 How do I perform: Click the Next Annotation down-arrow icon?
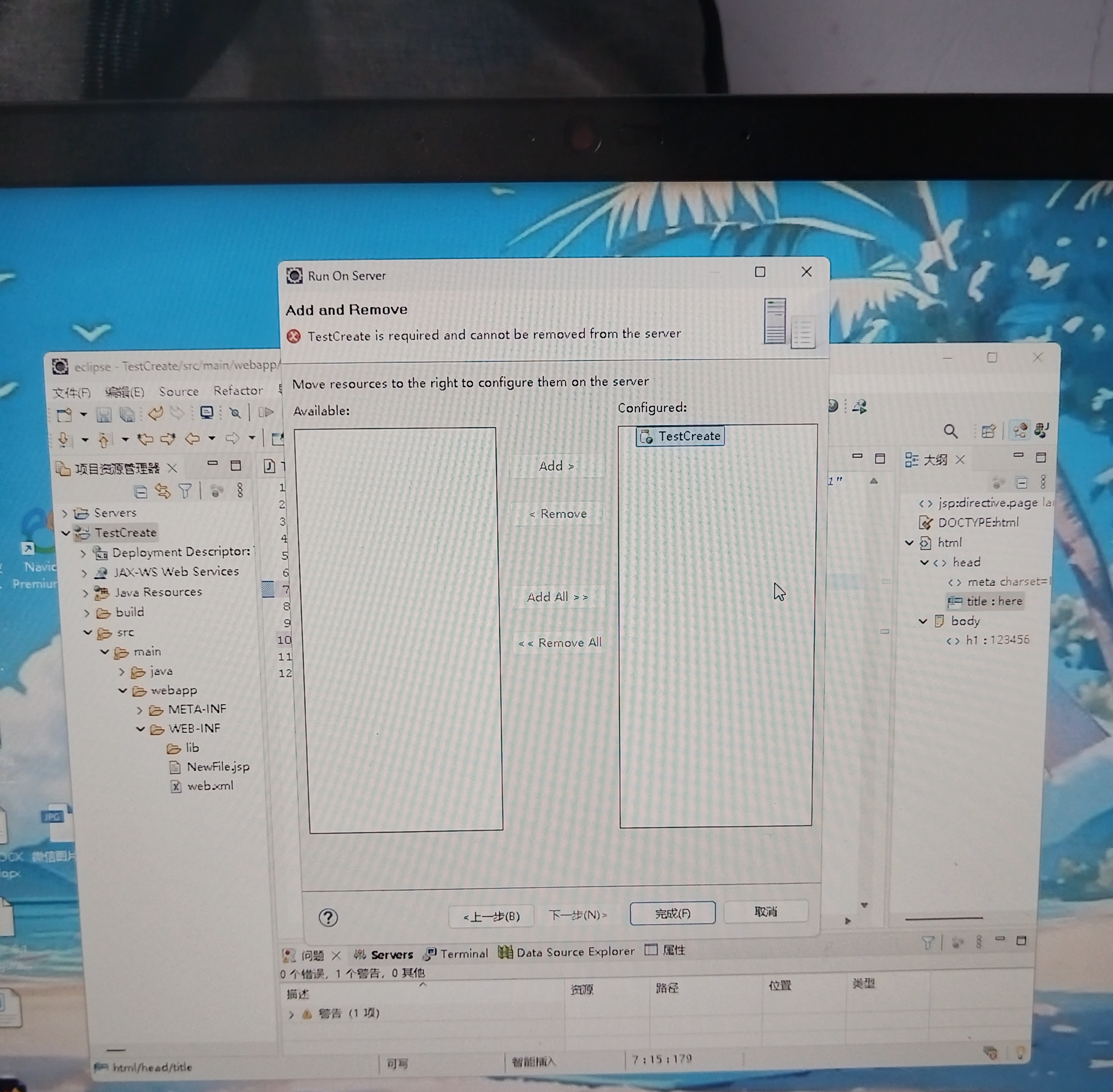64,440
